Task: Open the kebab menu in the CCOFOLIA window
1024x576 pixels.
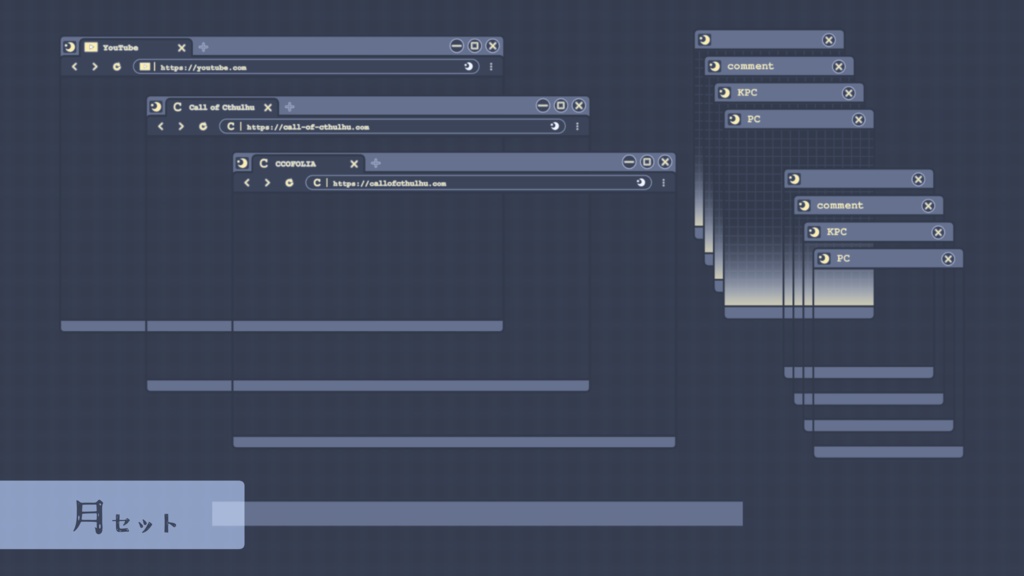Action: [664, 183]
